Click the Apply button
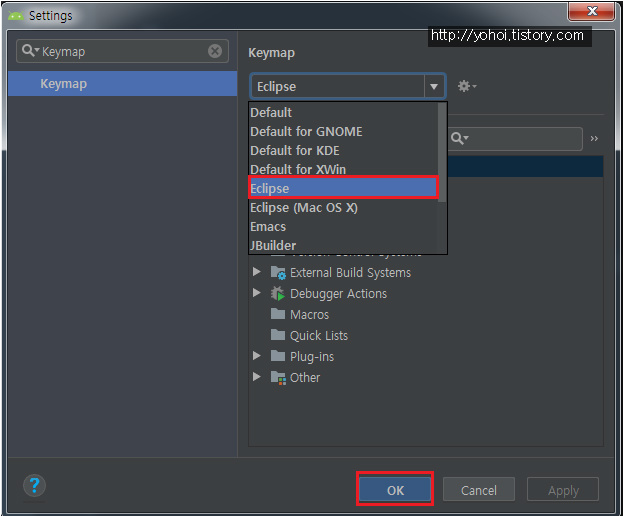Image resolution: width=623 pixels, height=516 pixels. 563,489
